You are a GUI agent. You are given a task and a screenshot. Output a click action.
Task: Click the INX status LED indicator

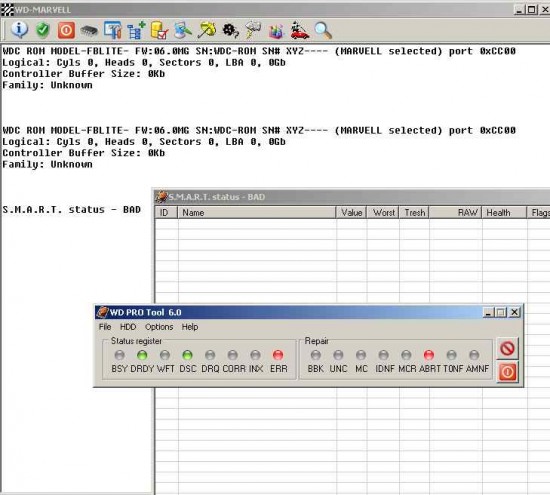tap(255, 355)
